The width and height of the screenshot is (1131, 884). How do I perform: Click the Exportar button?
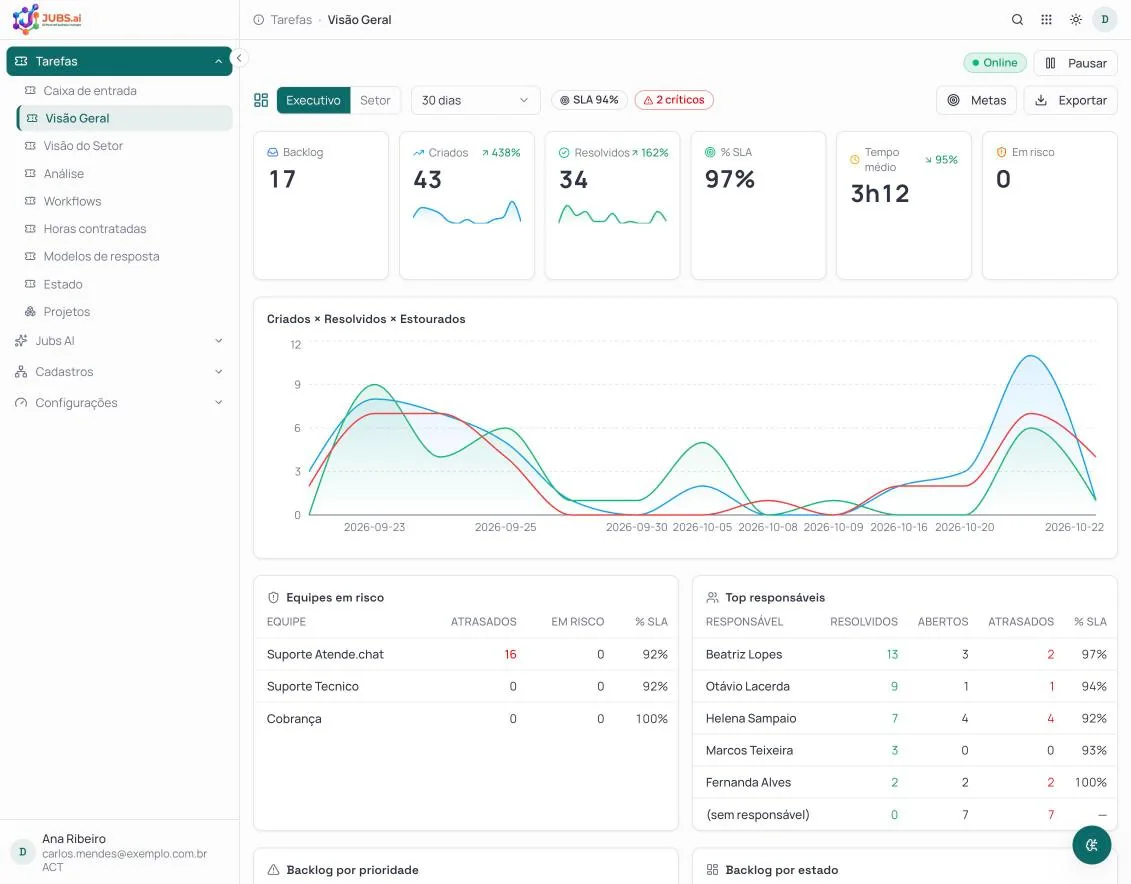[x=1070, y=100]
